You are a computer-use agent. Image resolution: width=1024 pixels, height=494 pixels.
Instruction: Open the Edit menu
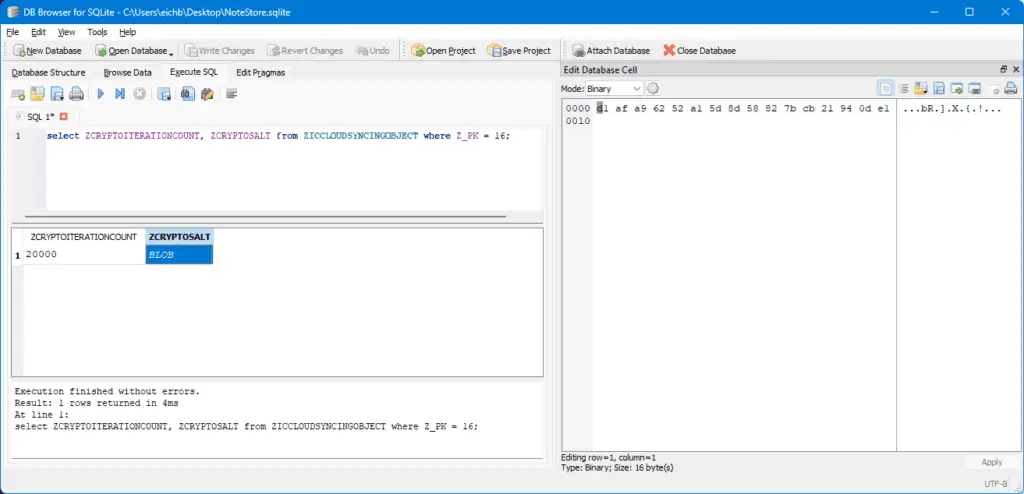[39, 31]
